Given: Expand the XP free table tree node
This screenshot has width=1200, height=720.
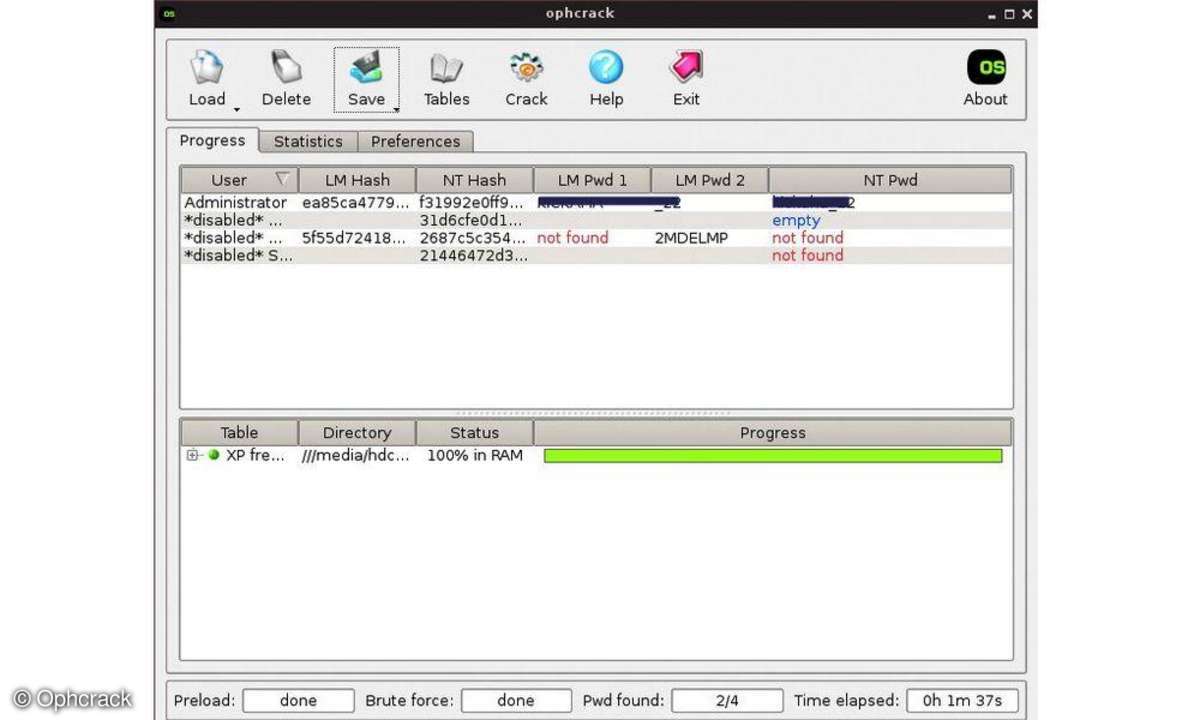Looking at the screenshot, I should pyautogui.click(x=192, y=455).
